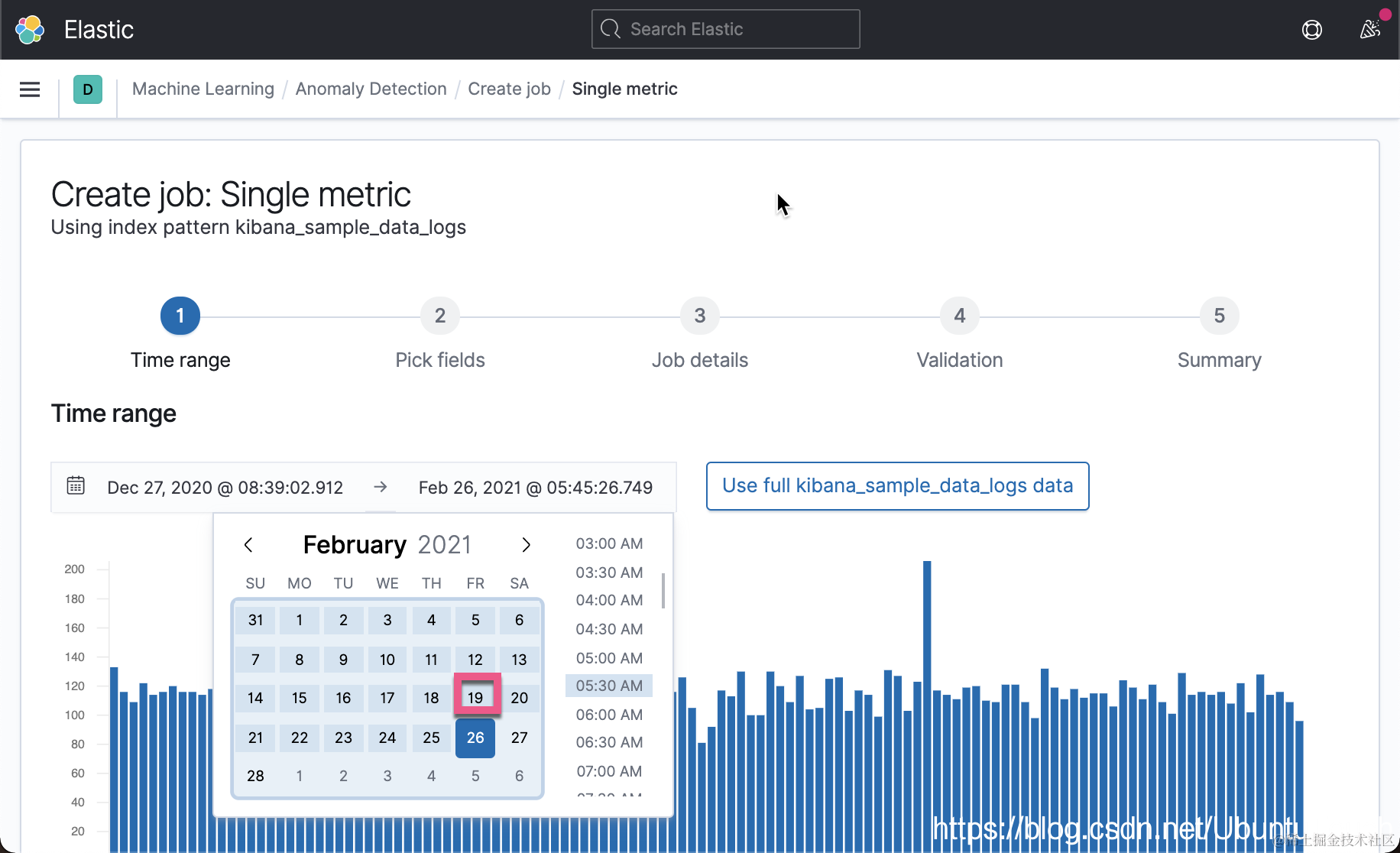Select step 5 Summary
The width and height of the screenshot is (1400, 853).
[x=1220, y=316]
